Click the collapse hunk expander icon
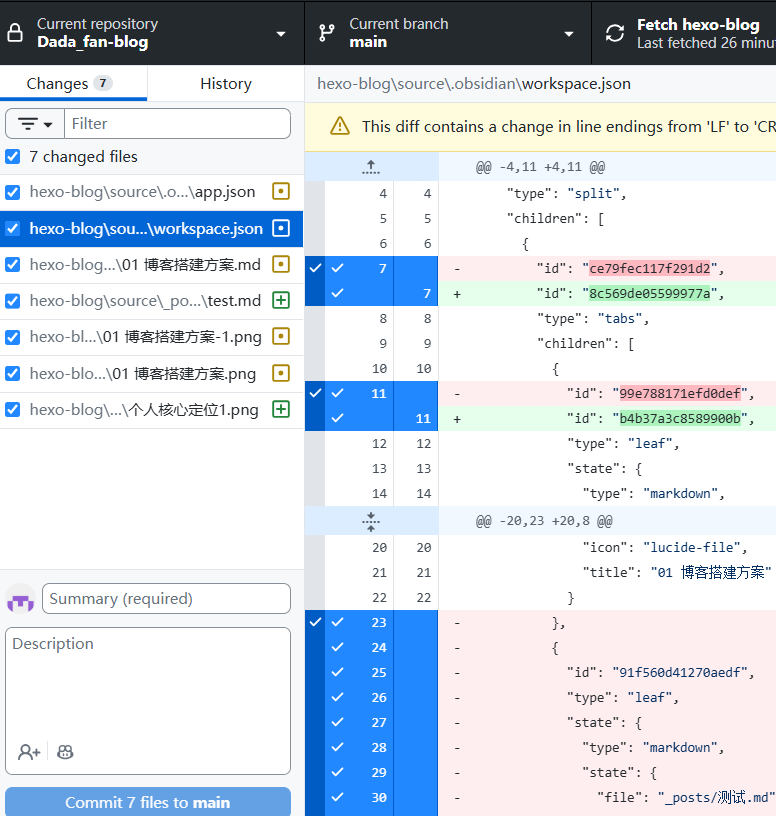 (371, 521)
